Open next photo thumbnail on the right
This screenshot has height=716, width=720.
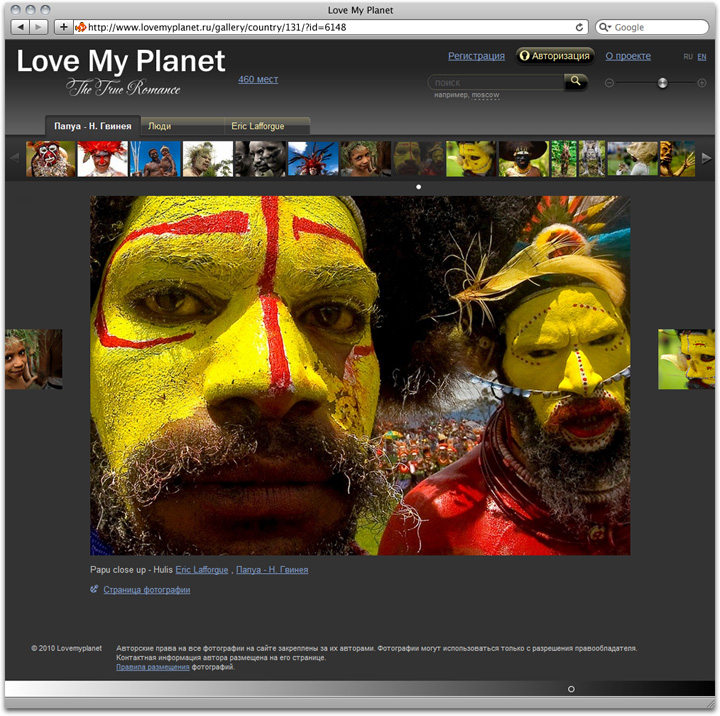pyautogui.click(x=686, y=359)
